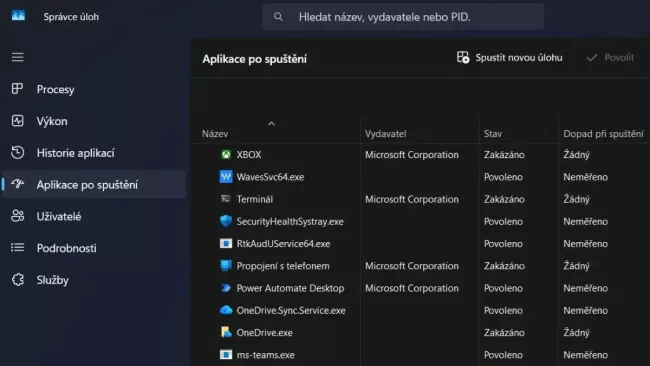Select RtkAudUService64.exe entry
The image size is (650, 366).
tap(283, 243)
